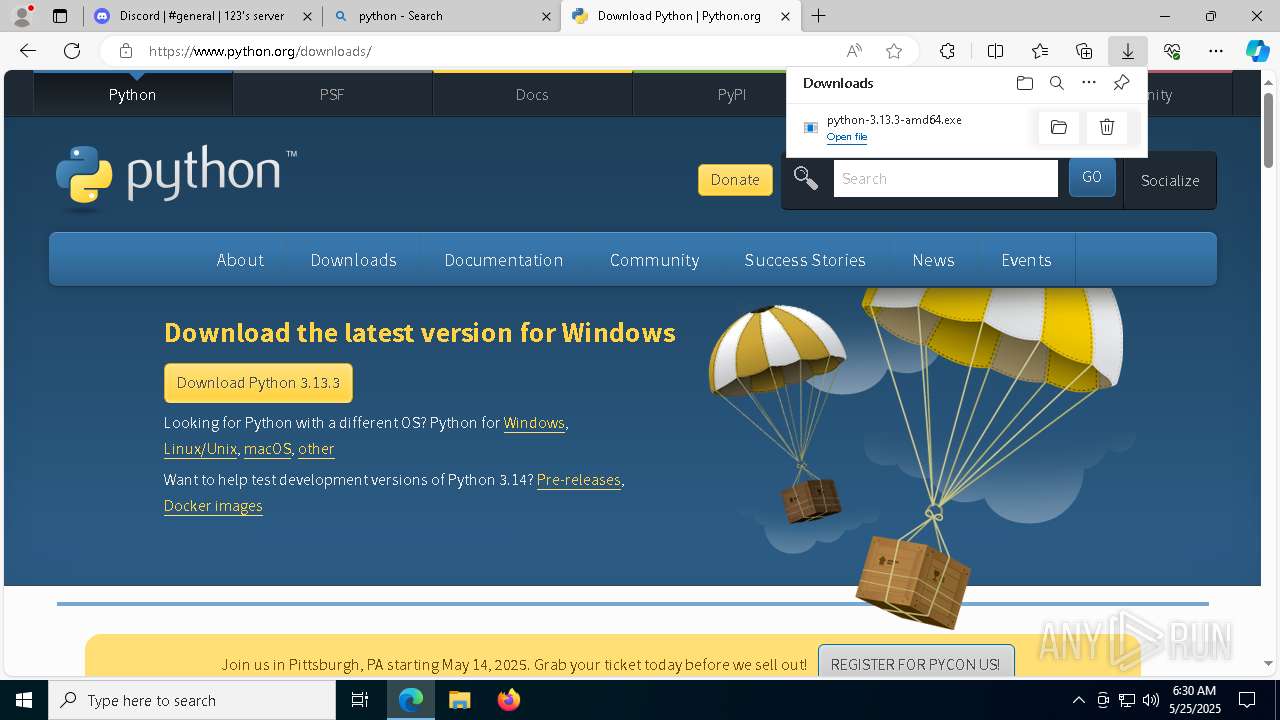The image size is (1280, 720).
Task: Add page to favorites star icon
Action: pos(894,51)
